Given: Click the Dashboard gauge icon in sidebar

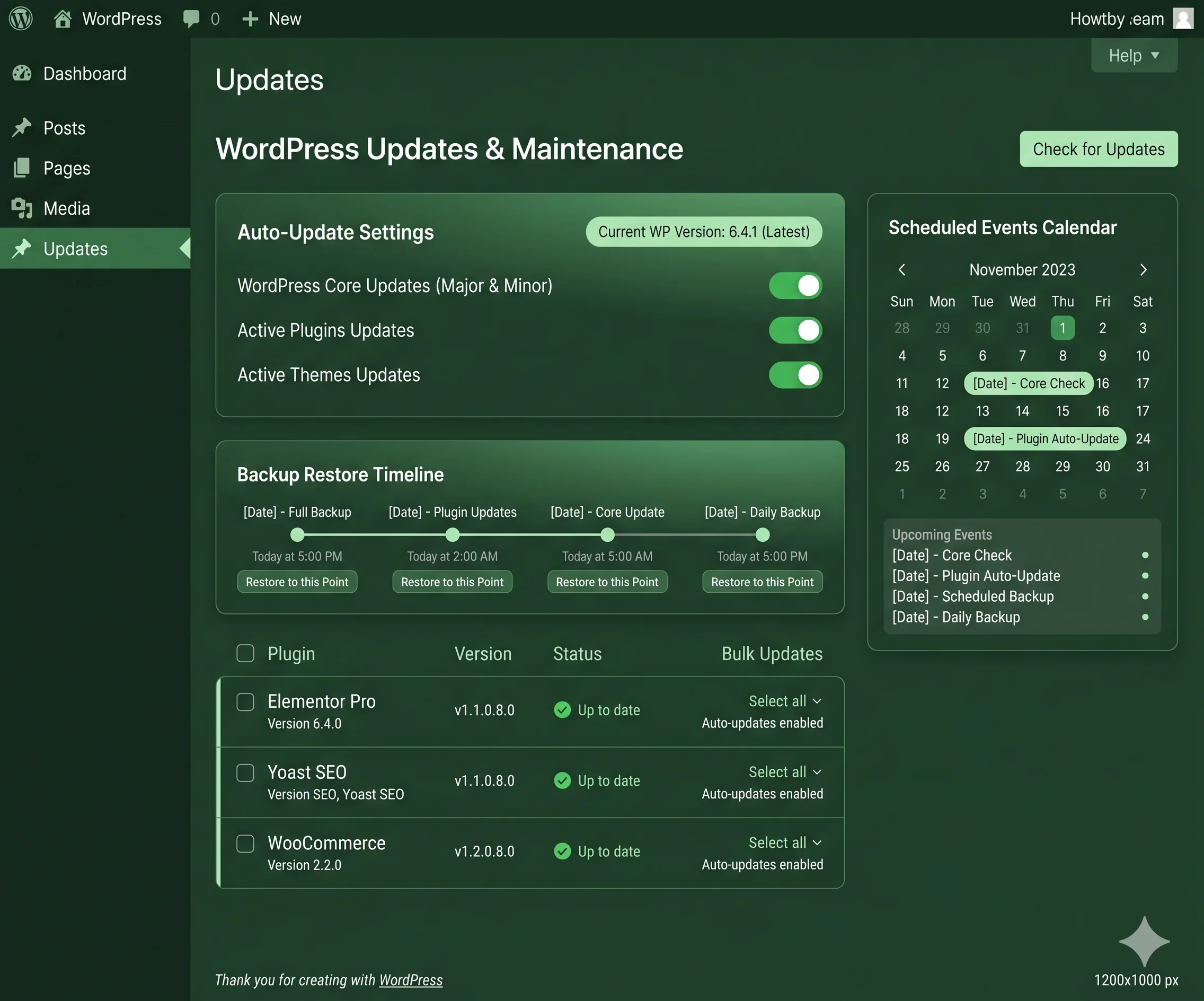Looking at the screenshot, I should click(22, 73).
